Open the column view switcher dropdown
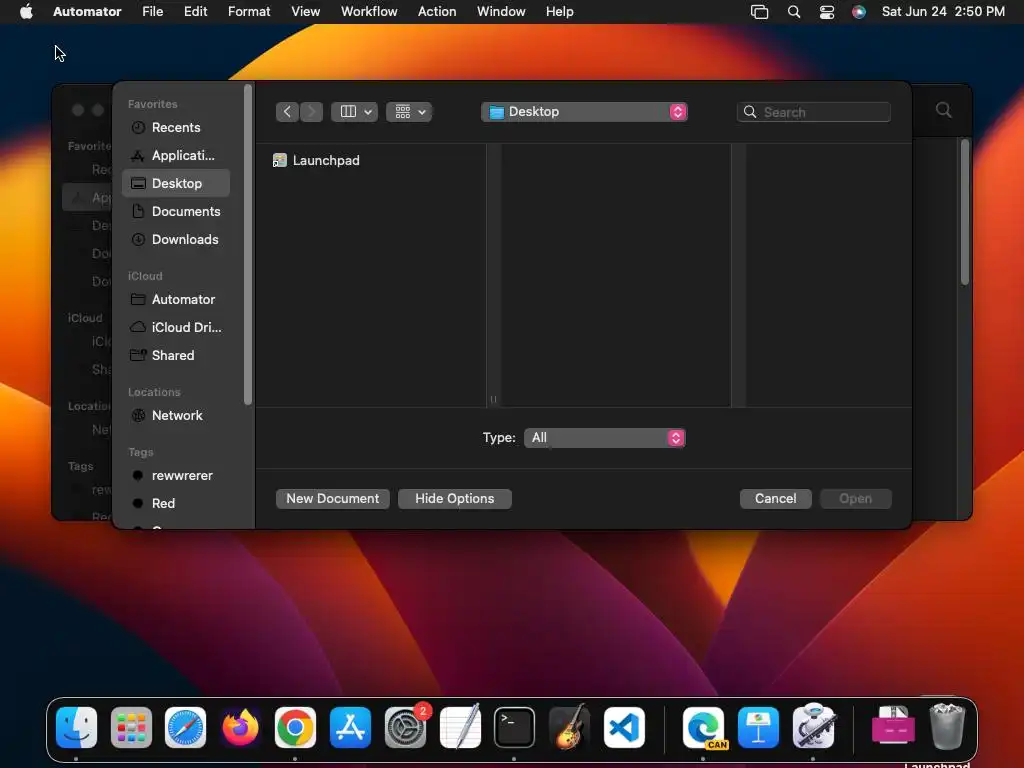The image size is (1024, 768). coord(355,112)
